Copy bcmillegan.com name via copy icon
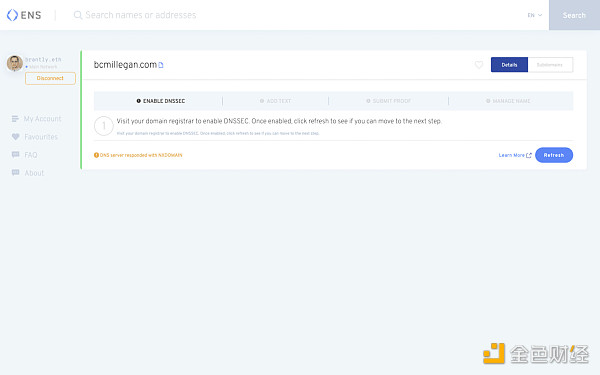The height and width of the screenshot is (375, 600). click(161, 65)
